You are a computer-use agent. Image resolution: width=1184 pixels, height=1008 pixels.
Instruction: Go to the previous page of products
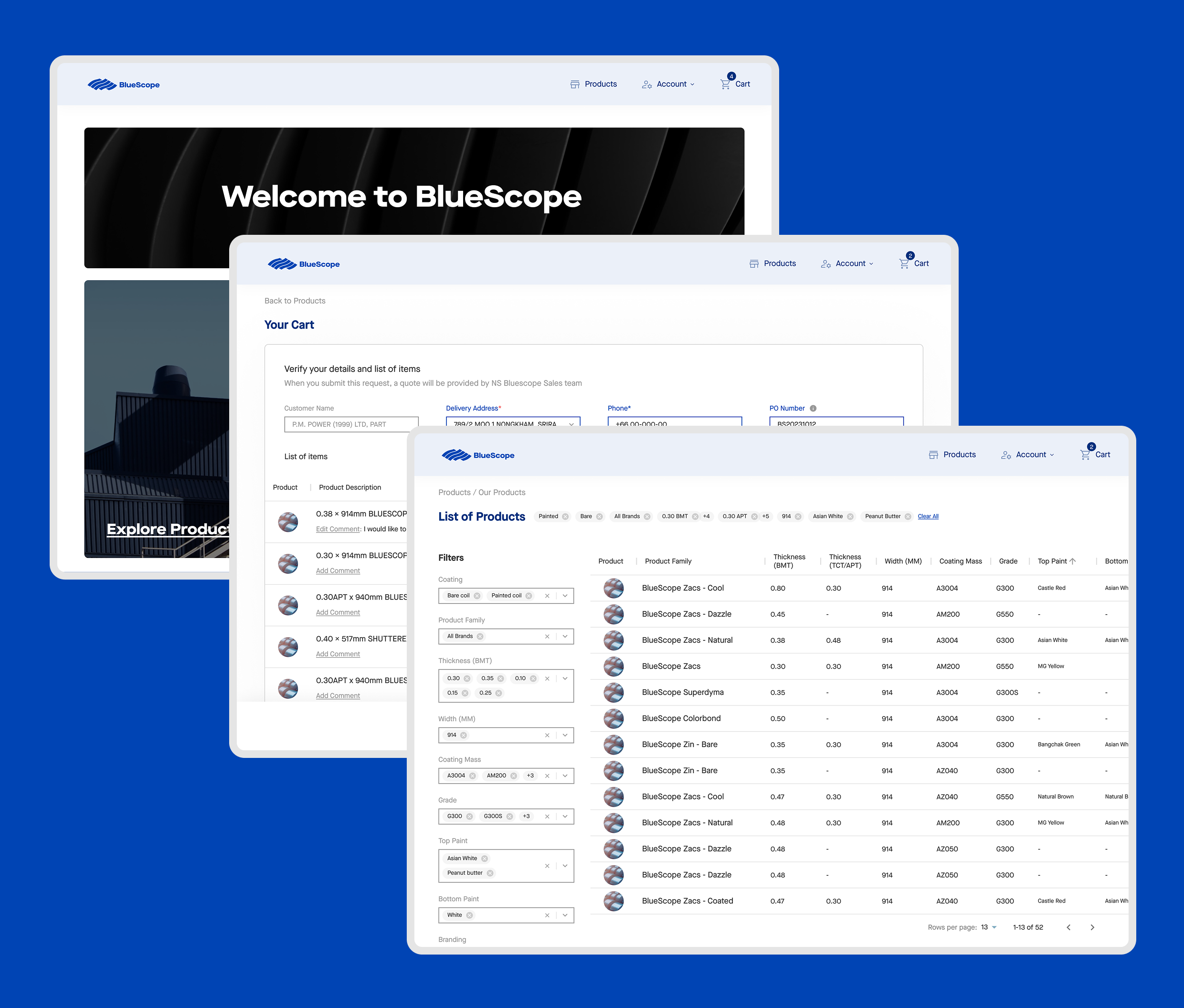tap(1068, 927)
